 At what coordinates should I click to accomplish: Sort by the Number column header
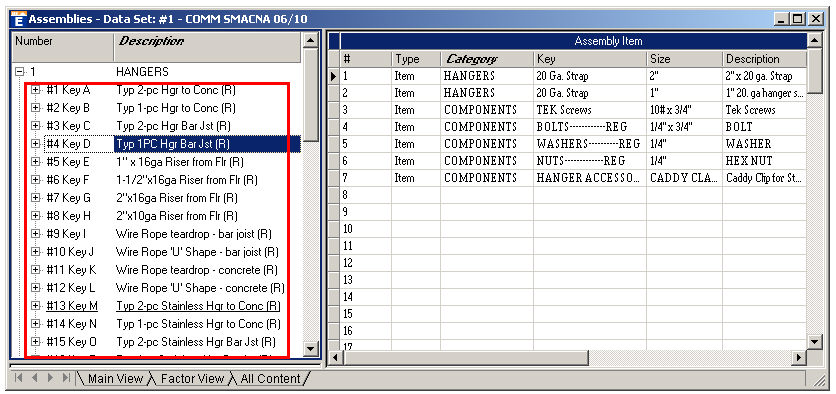click(x=63, y=47)
